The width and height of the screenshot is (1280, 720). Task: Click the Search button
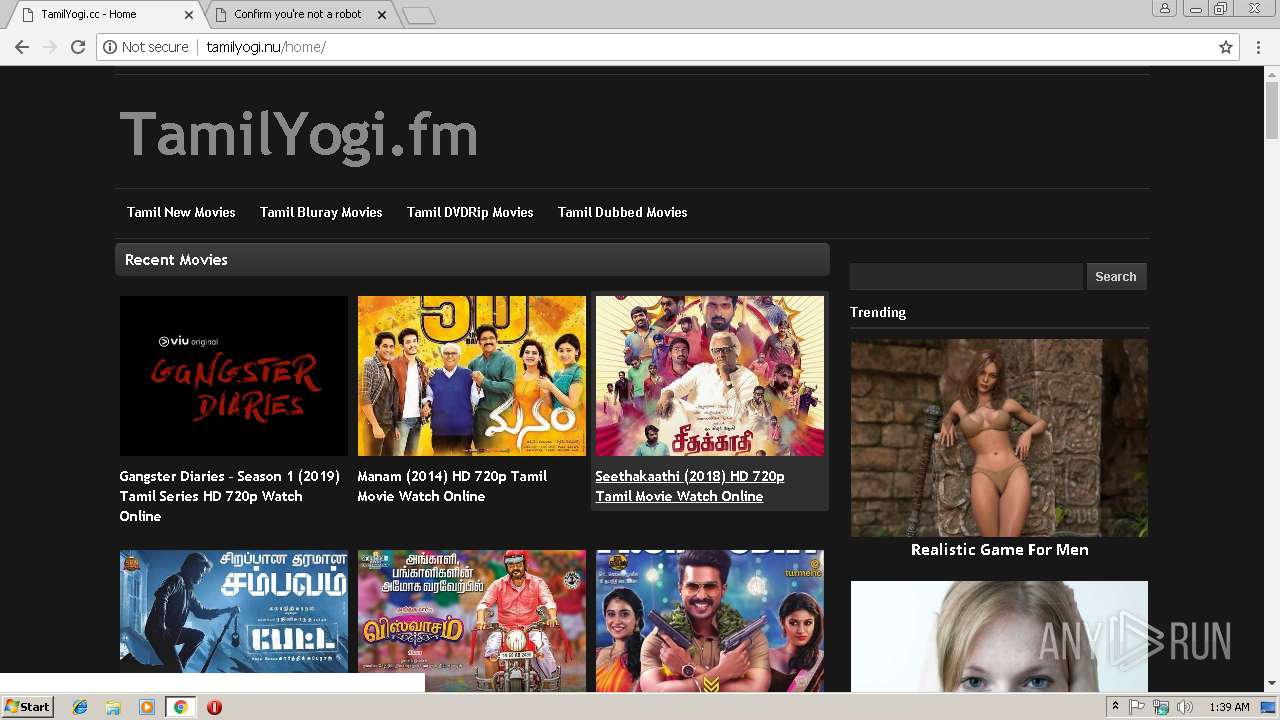[1116, 277]
